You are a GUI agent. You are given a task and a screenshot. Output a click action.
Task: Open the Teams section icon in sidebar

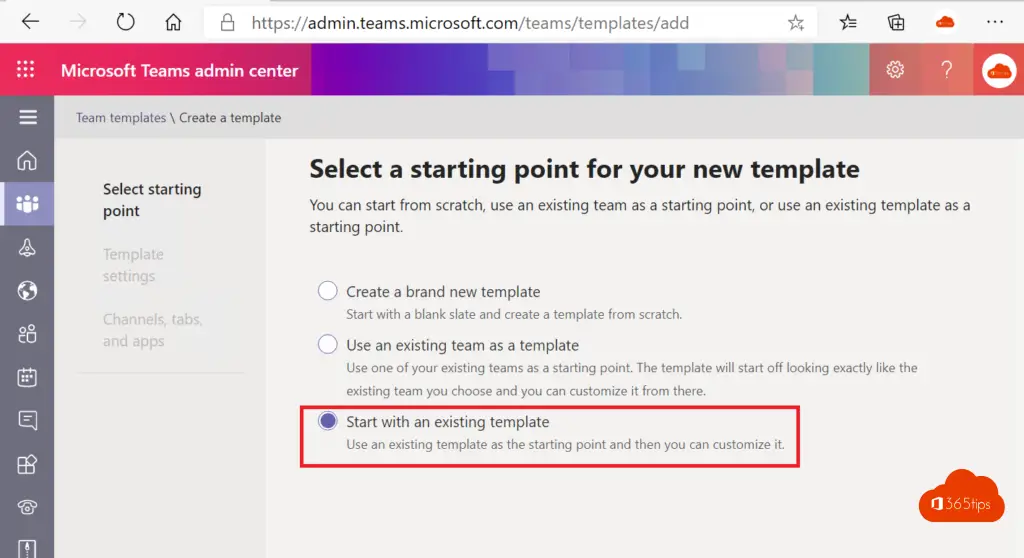tap(27, 204)
